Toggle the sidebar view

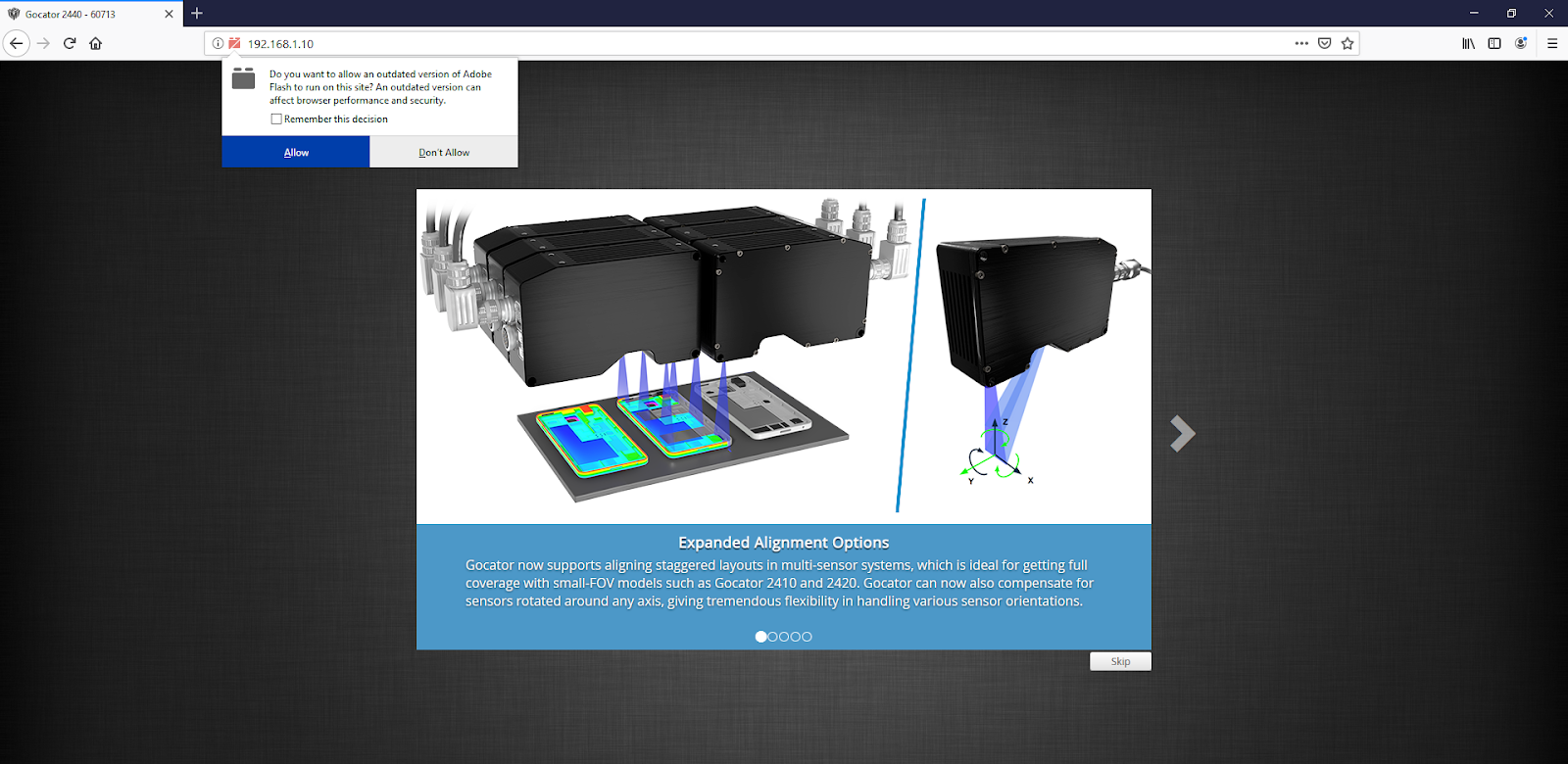(1494, 43)
